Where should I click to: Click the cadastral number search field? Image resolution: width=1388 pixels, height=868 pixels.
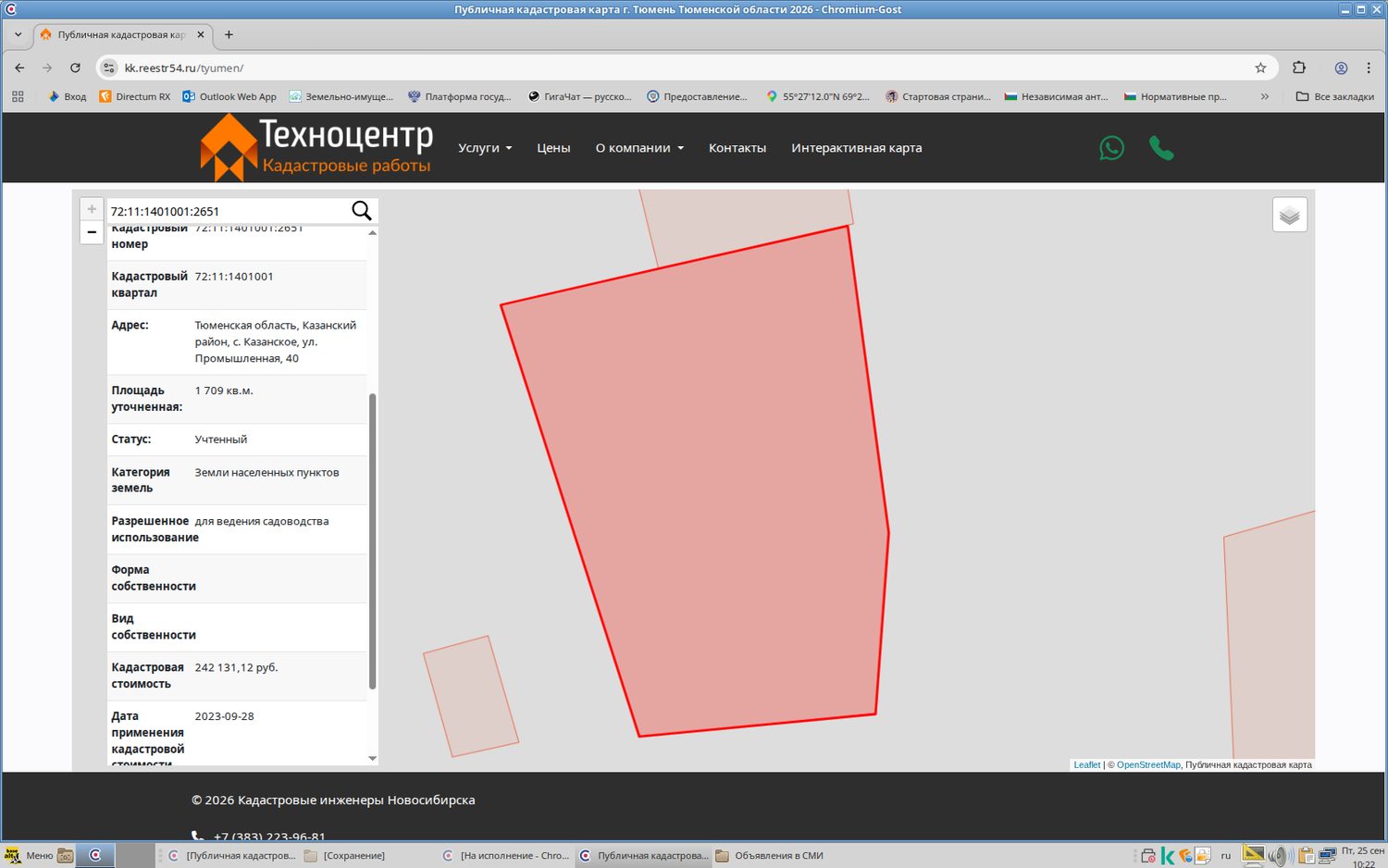pos(227,211)
